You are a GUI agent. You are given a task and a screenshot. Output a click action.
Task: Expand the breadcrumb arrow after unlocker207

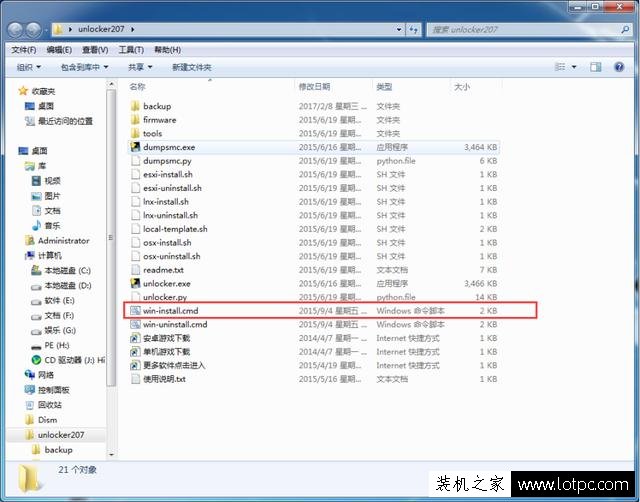(133, 29)
